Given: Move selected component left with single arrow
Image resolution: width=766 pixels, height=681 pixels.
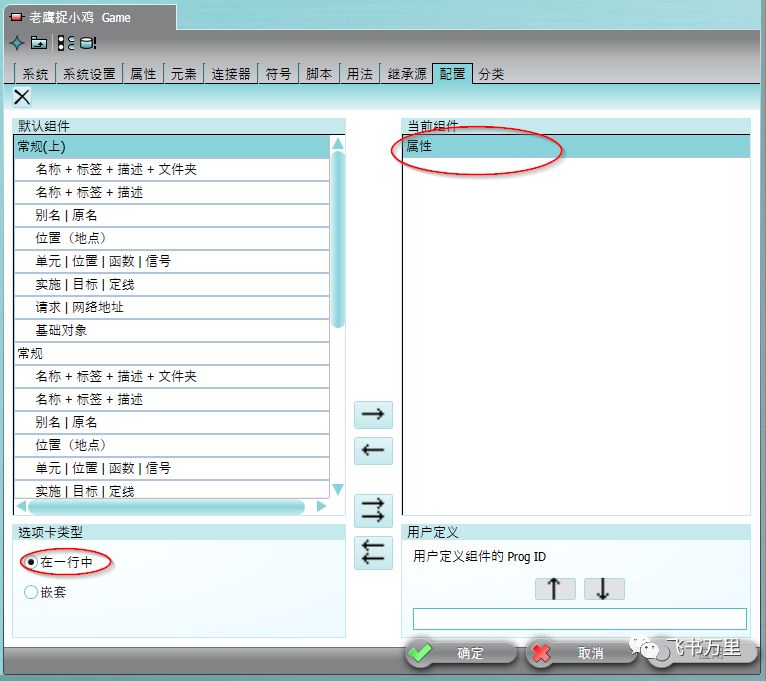Looking at the screenshot, I should pos(373,450).
